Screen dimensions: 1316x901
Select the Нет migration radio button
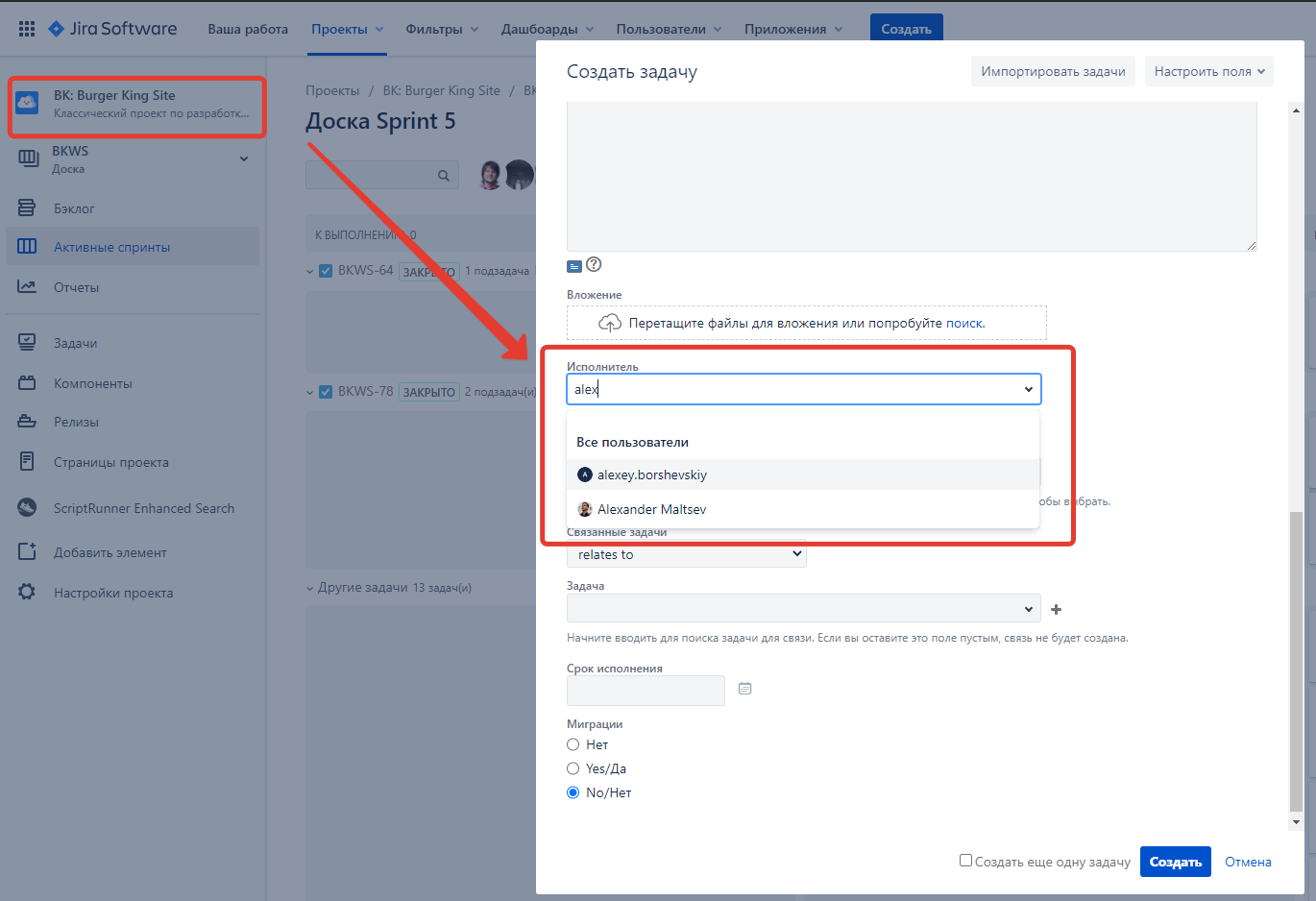[573, 744]
